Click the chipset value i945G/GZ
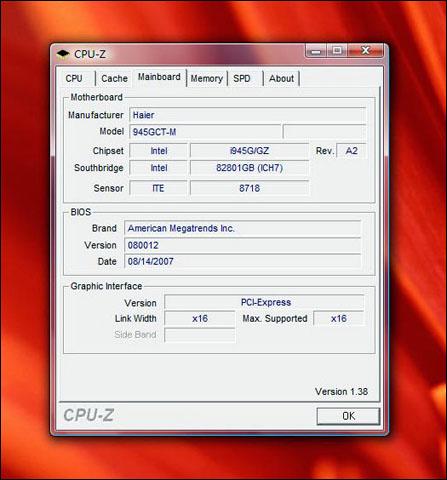The height and width of the screenshot is (480, 447). coord(249,151)
